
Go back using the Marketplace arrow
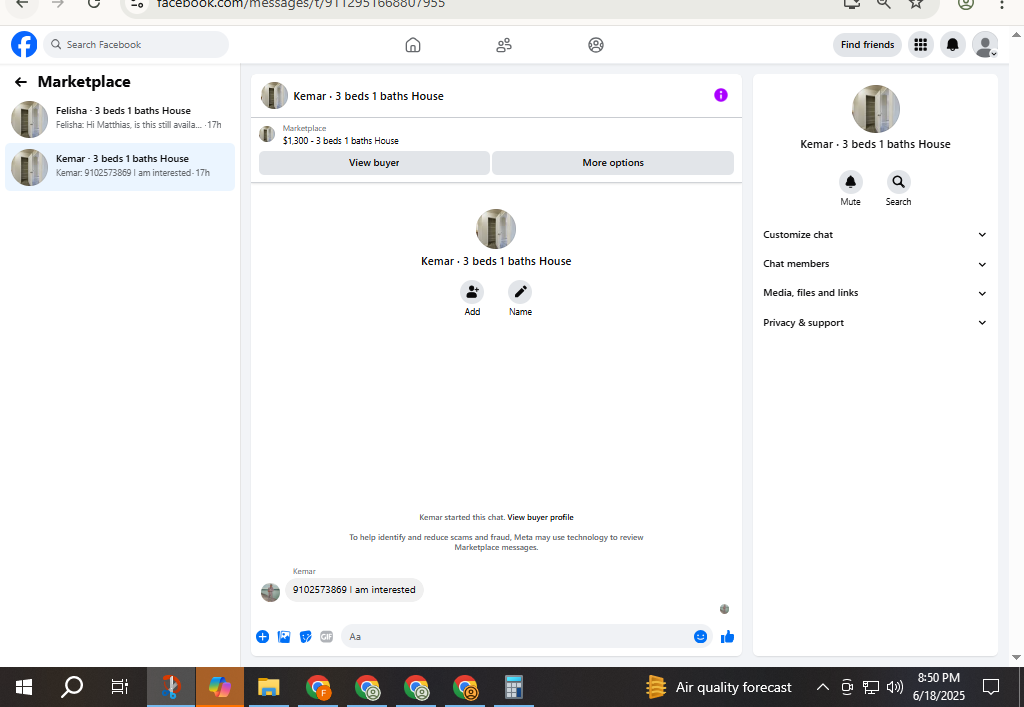[x=21, y=82]
